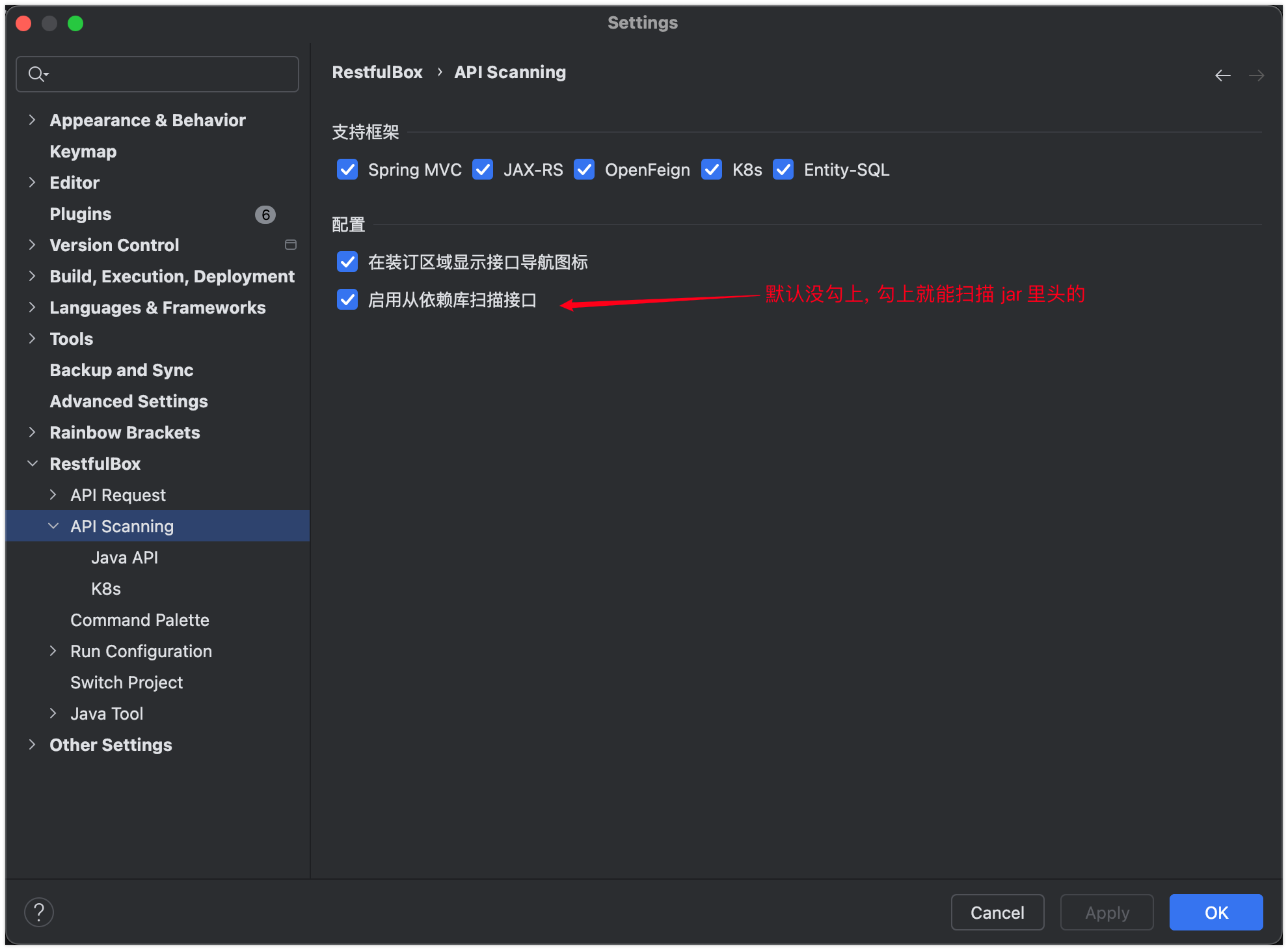This screenshot has width=1288, height=950.
Task: Confirm with the OK button
Action: pyautogui.click(x=1216, y=912)
